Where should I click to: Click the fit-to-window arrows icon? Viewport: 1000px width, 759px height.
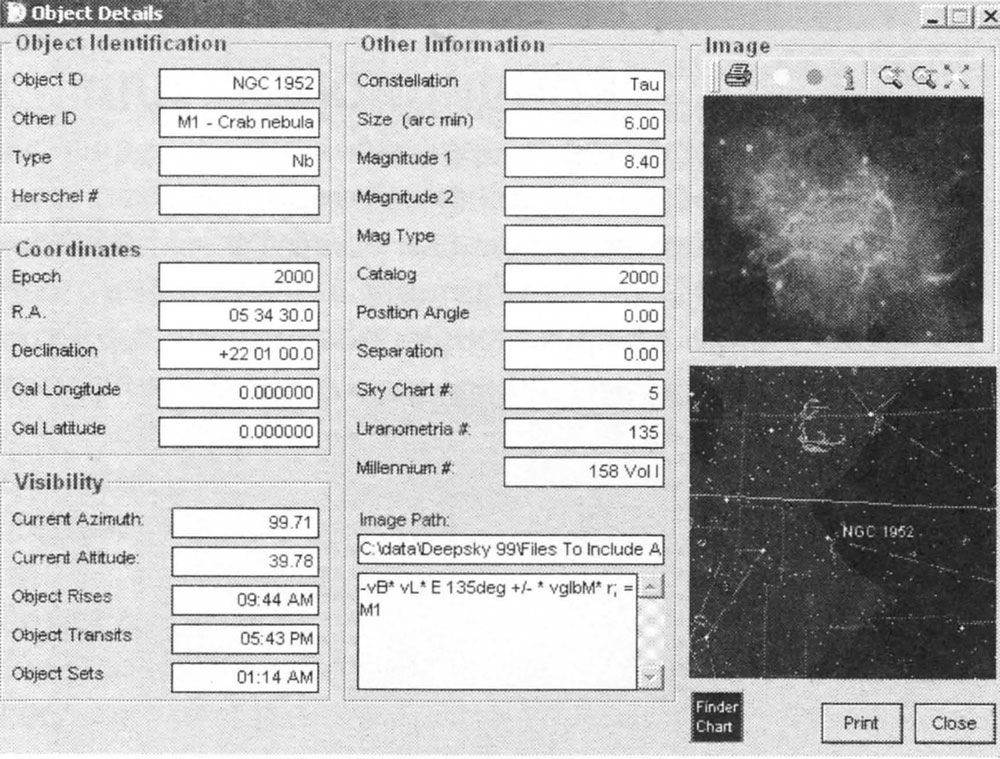click(x=957, y=77)
